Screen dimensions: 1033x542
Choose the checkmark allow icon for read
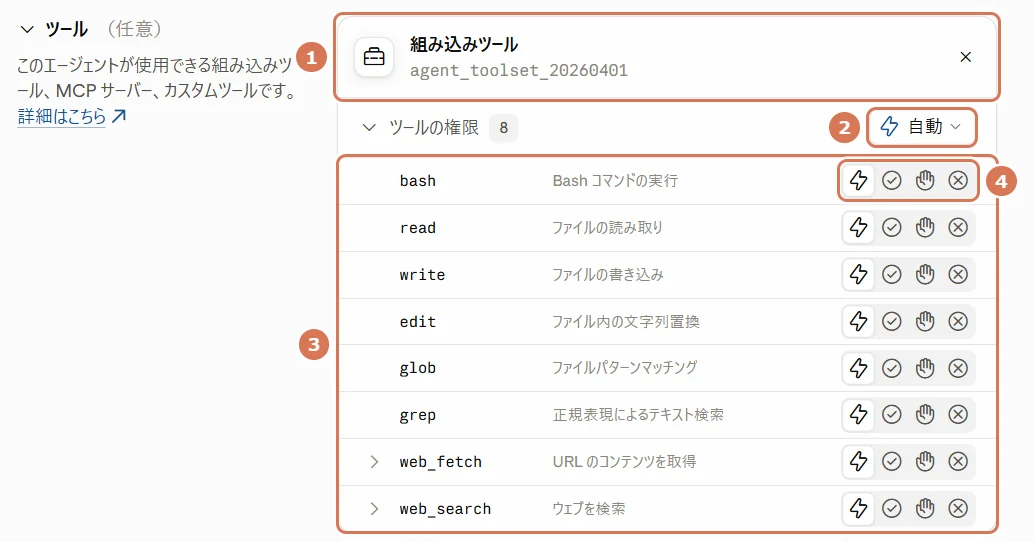tap(891, 227)
